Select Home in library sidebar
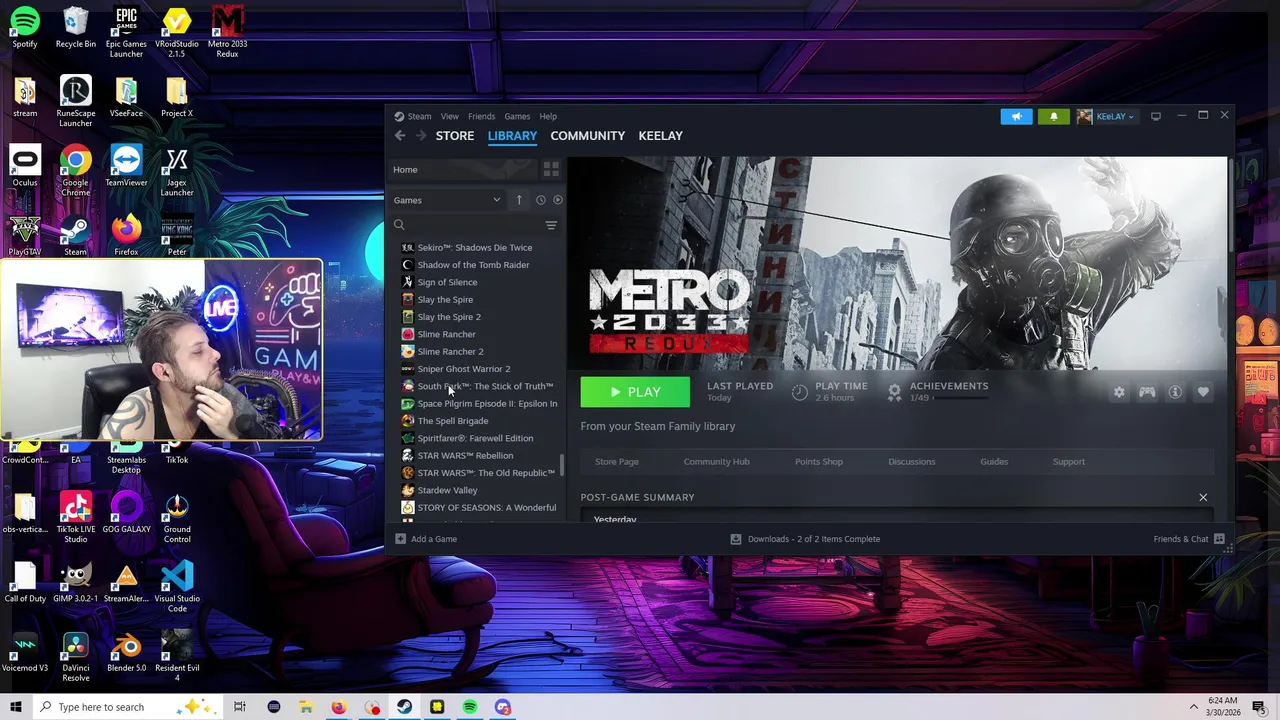The image size is (1280, 720). pyautogui.click(x=462, y=170)
